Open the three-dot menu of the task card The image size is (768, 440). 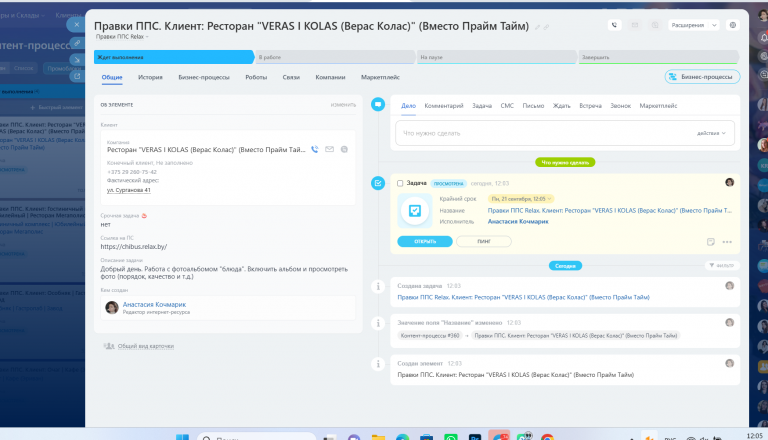pos(727,242)
